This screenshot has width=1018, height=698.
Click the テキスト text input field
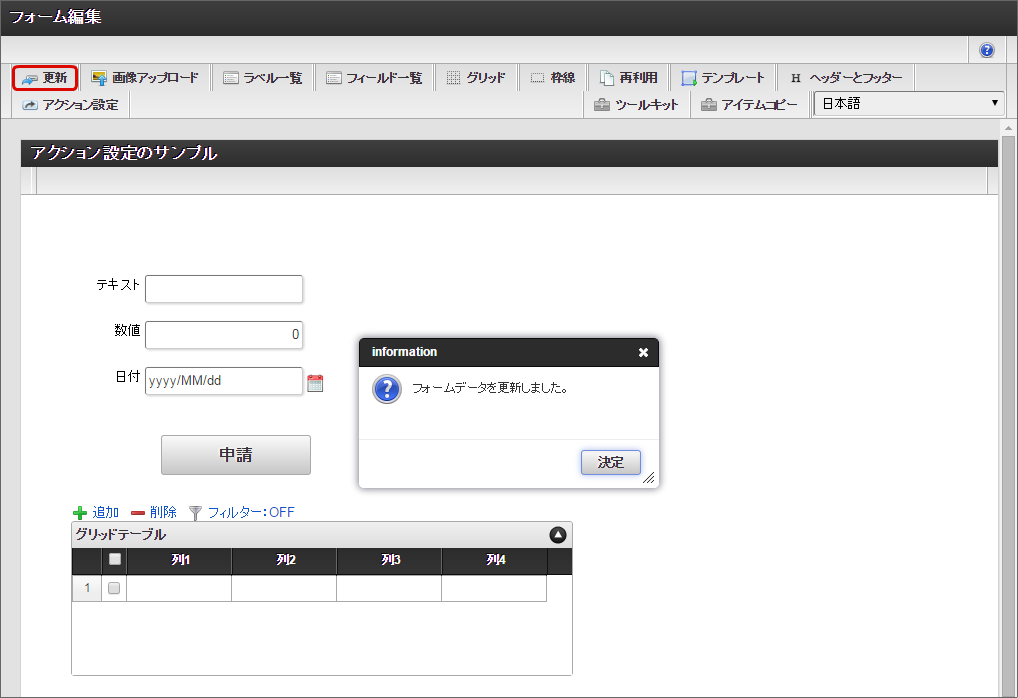[x=224, y=289]
